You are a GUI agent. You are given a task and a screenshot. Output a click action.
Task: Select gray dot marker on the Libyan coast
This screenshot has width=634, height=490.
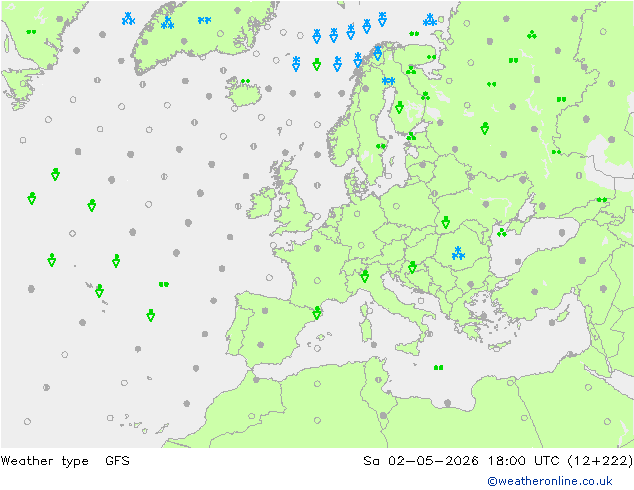click(x=447, y=403)
